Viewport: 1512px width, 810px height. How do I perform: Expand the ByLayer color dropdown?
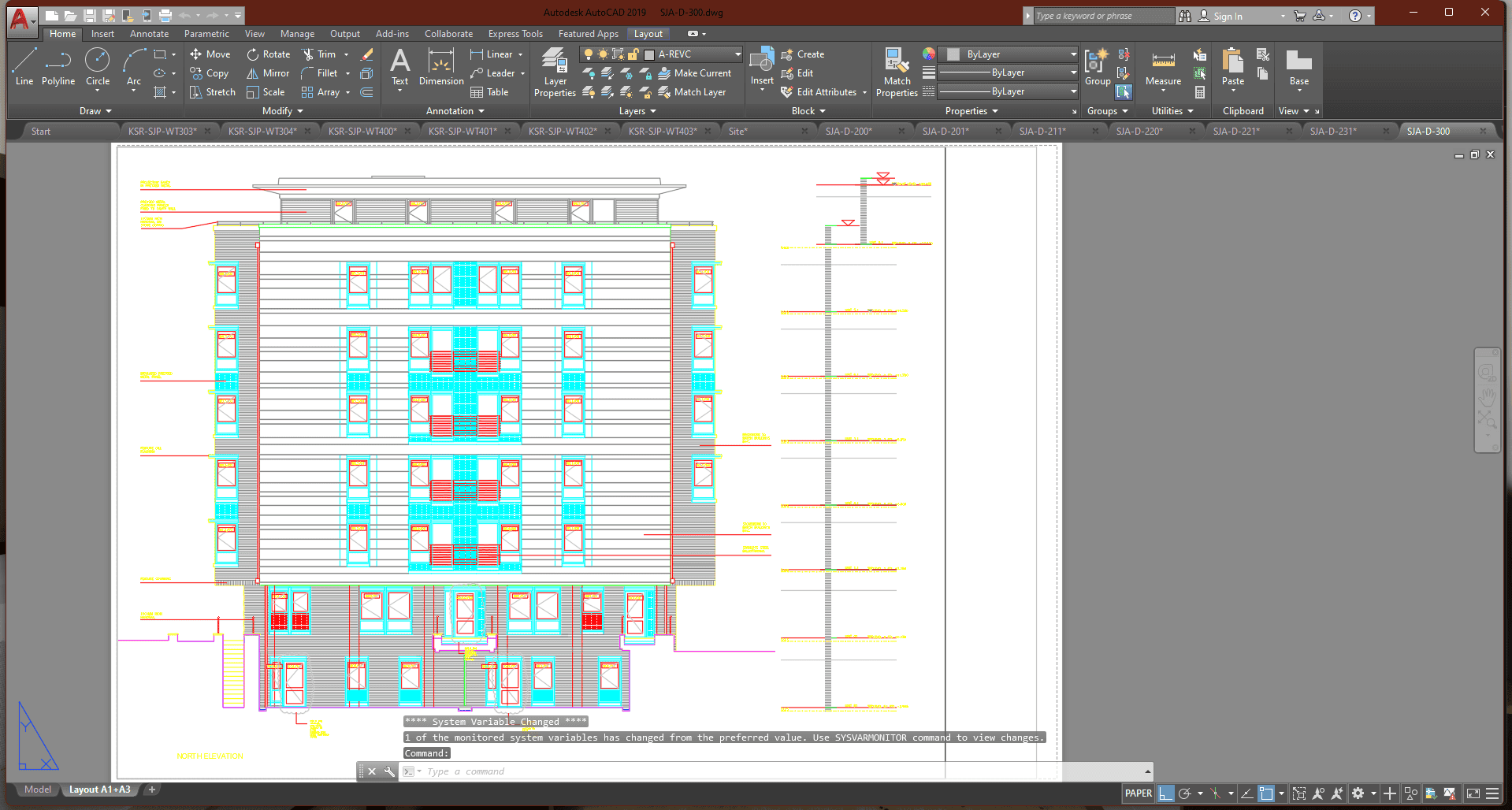[1073, 54]
